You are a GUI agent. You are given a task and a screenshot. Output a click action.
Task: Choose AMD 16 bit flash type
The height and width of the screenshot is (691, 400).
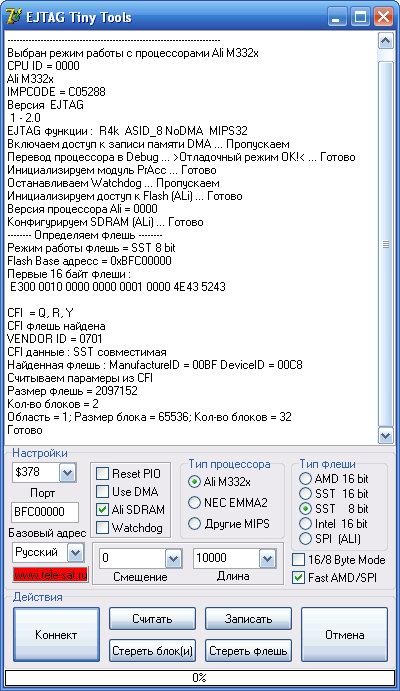(305, 479)
